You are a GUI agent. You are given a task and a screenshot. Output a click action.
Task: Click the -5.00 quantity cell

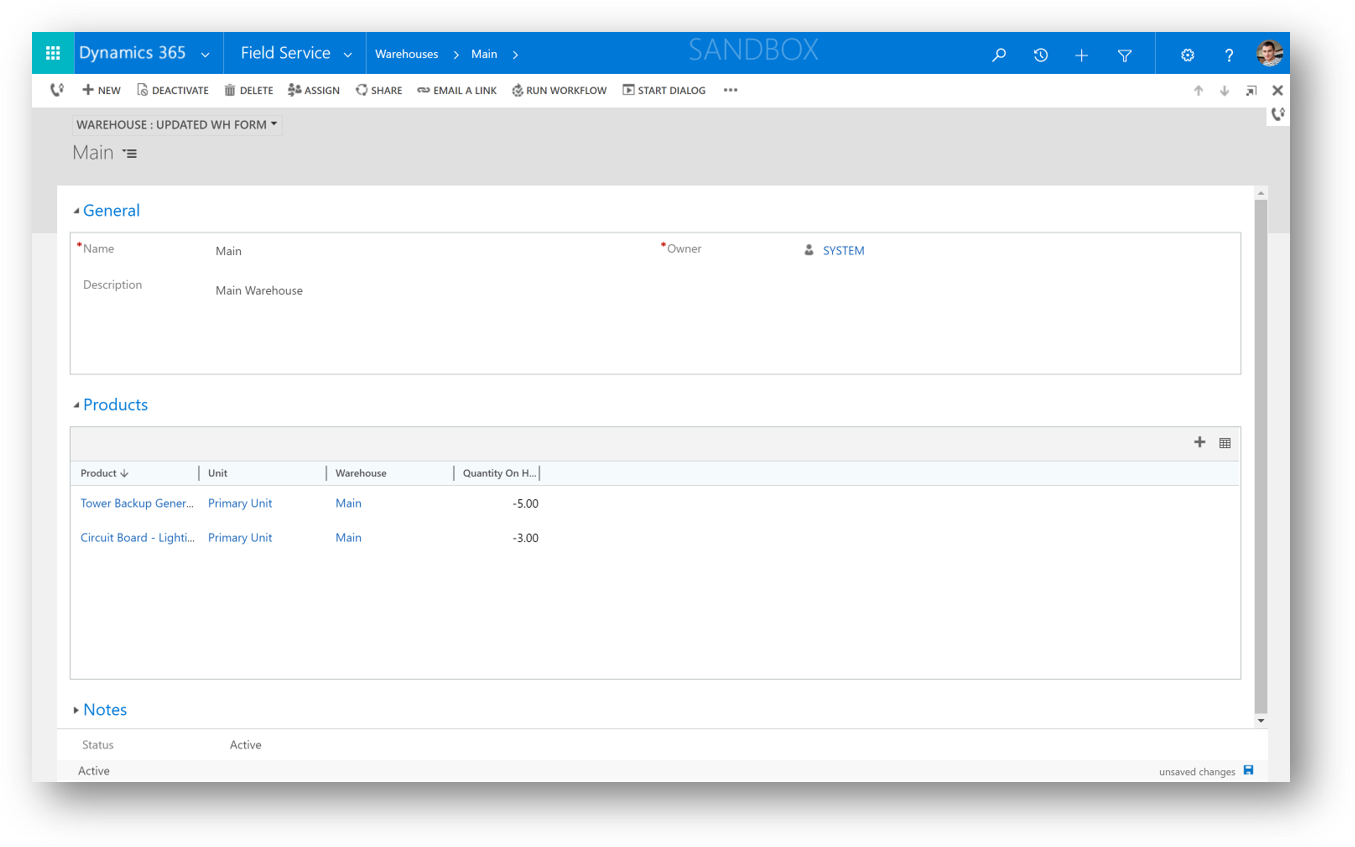[525, 503]
